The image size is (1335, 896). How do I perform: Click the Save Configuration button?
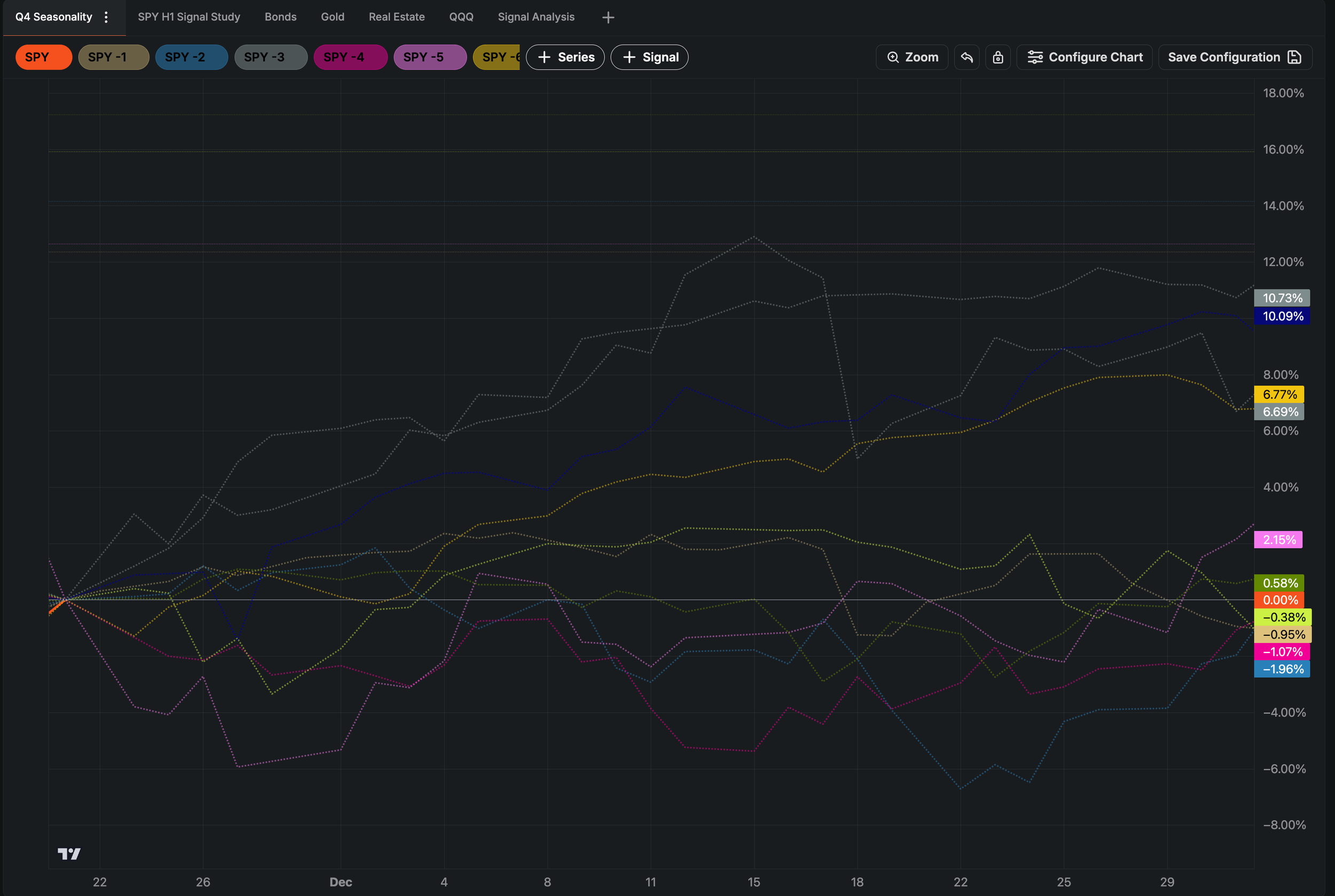point(1235,57)
